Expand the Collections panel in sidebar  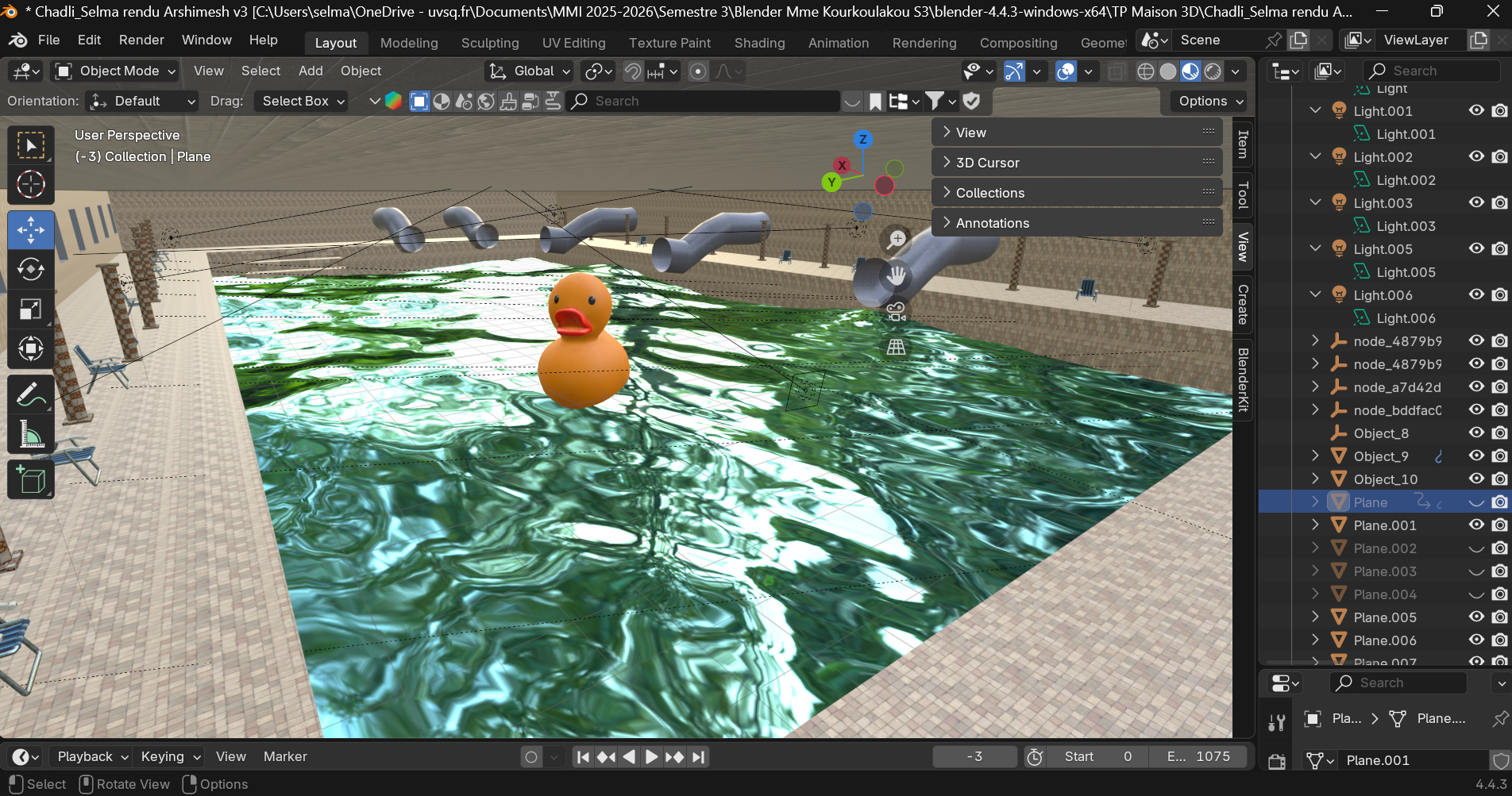coord(990,193)
